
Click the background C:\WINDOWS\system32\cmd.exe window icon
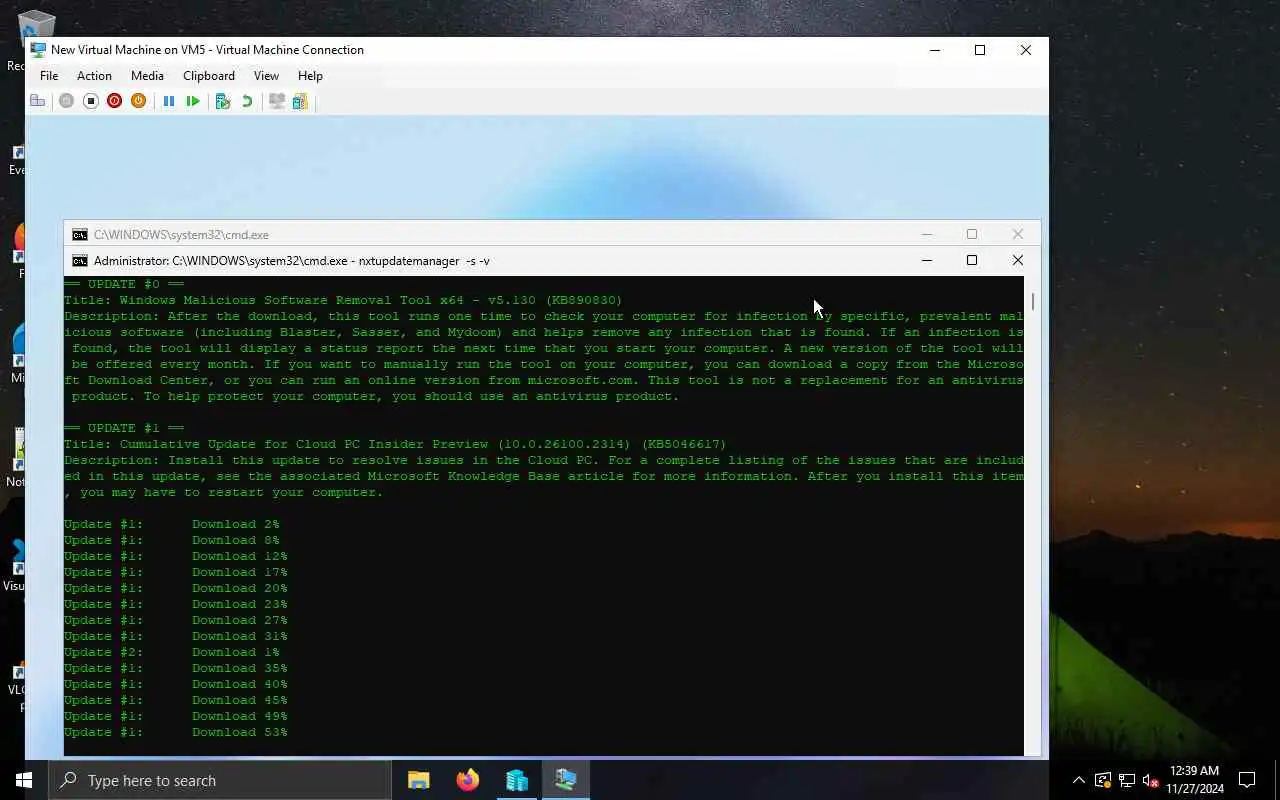click(80, 235)
